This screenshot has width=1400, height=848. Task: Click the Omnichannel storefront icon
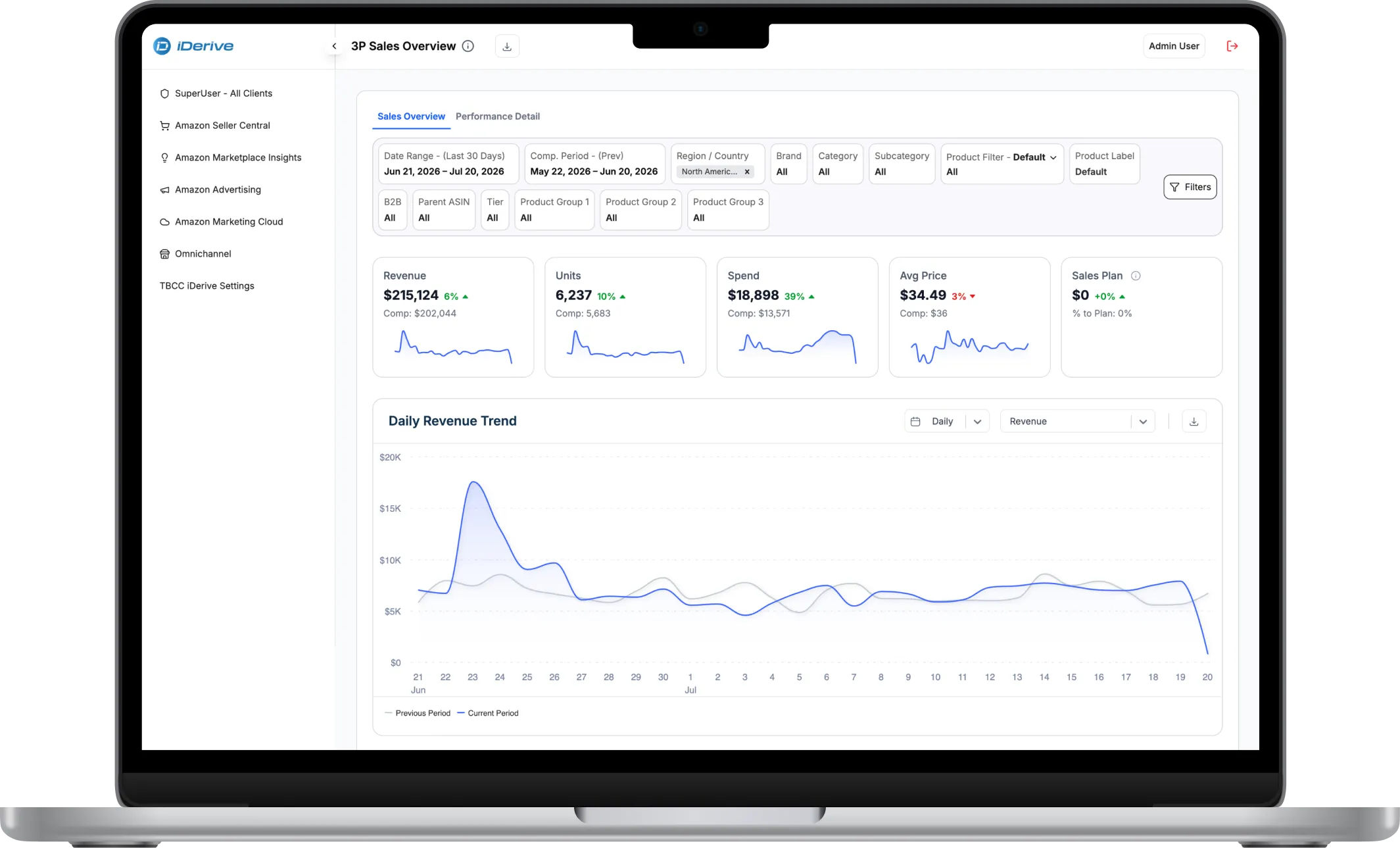tap(164, 254)
